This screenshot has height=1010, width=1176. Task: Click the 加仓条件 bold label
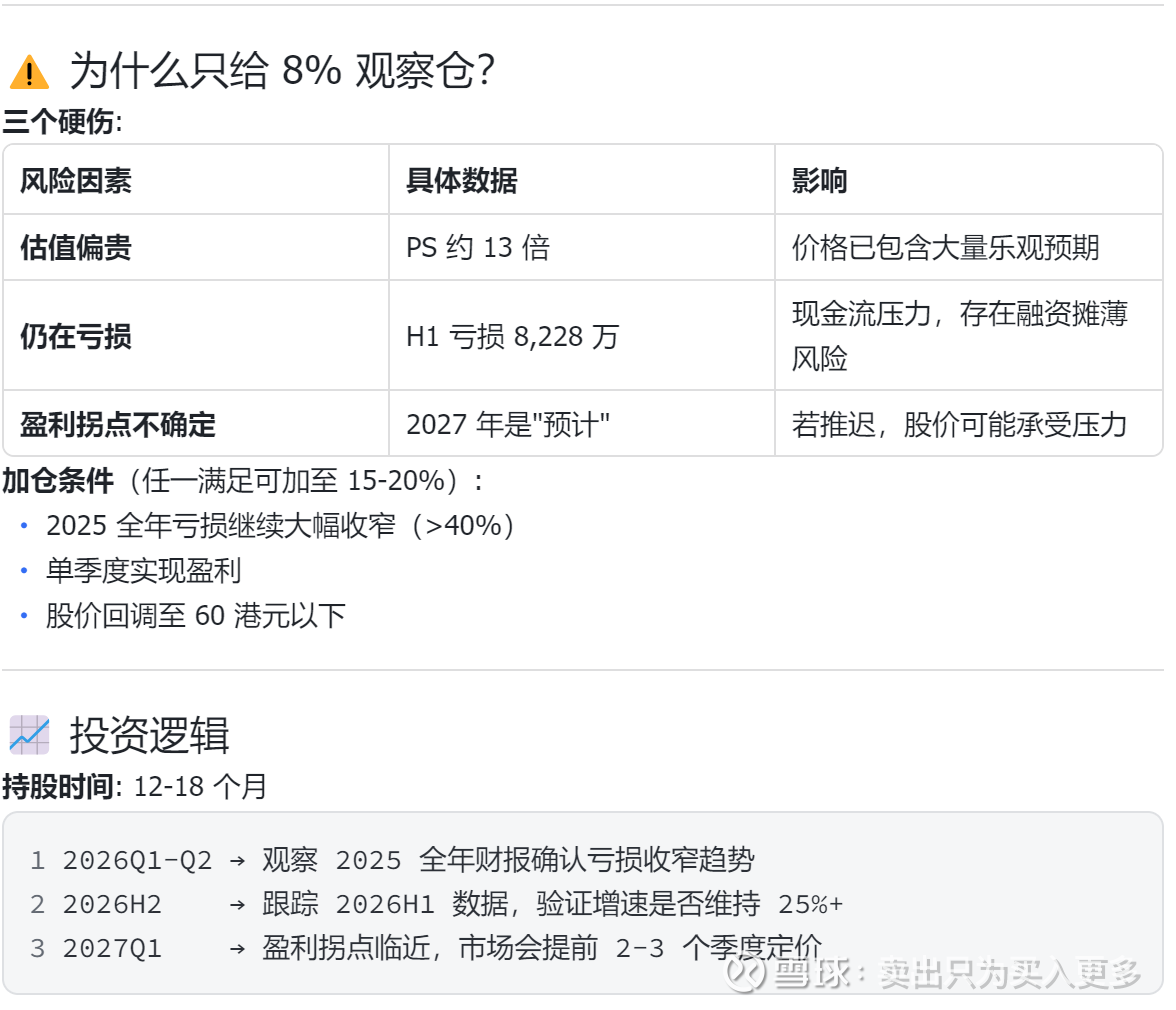click(58, 481)
